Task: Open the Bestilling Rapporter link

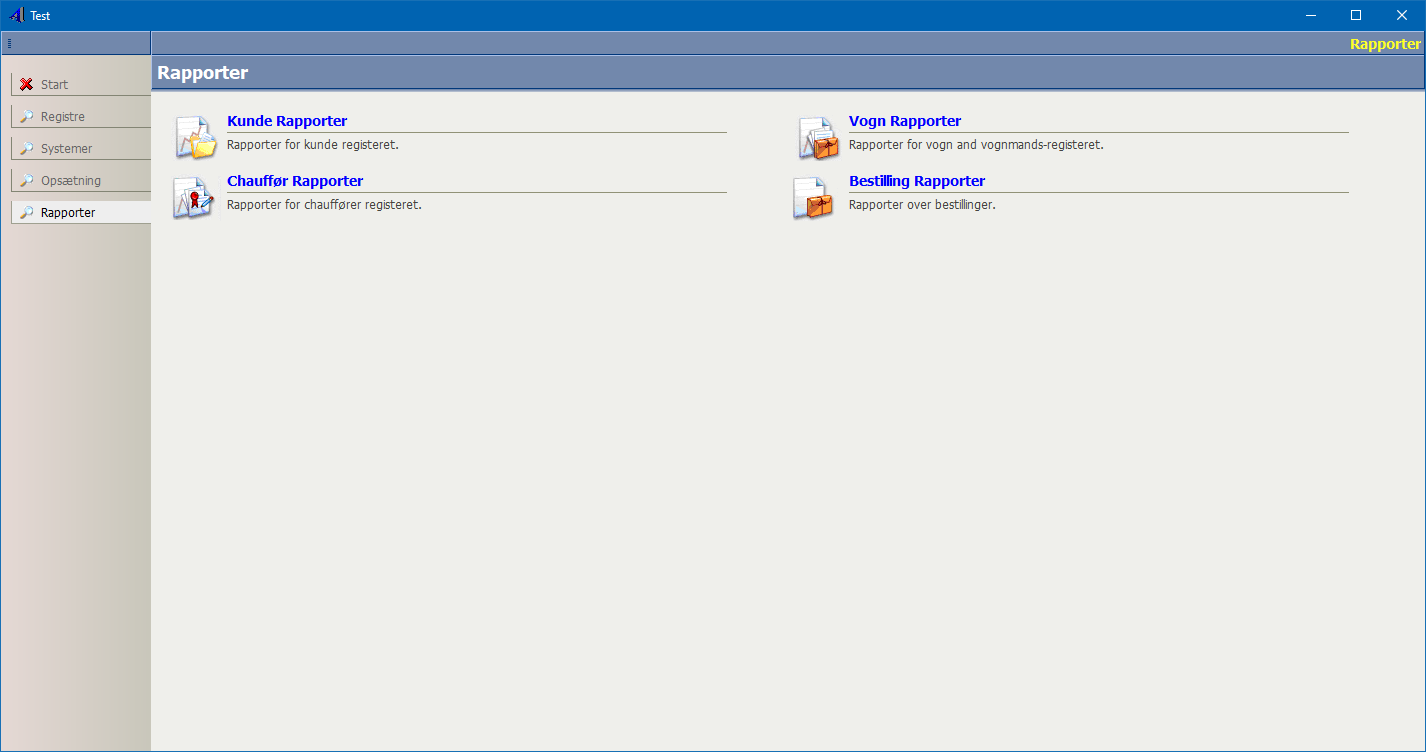Action: pos(917,181)
